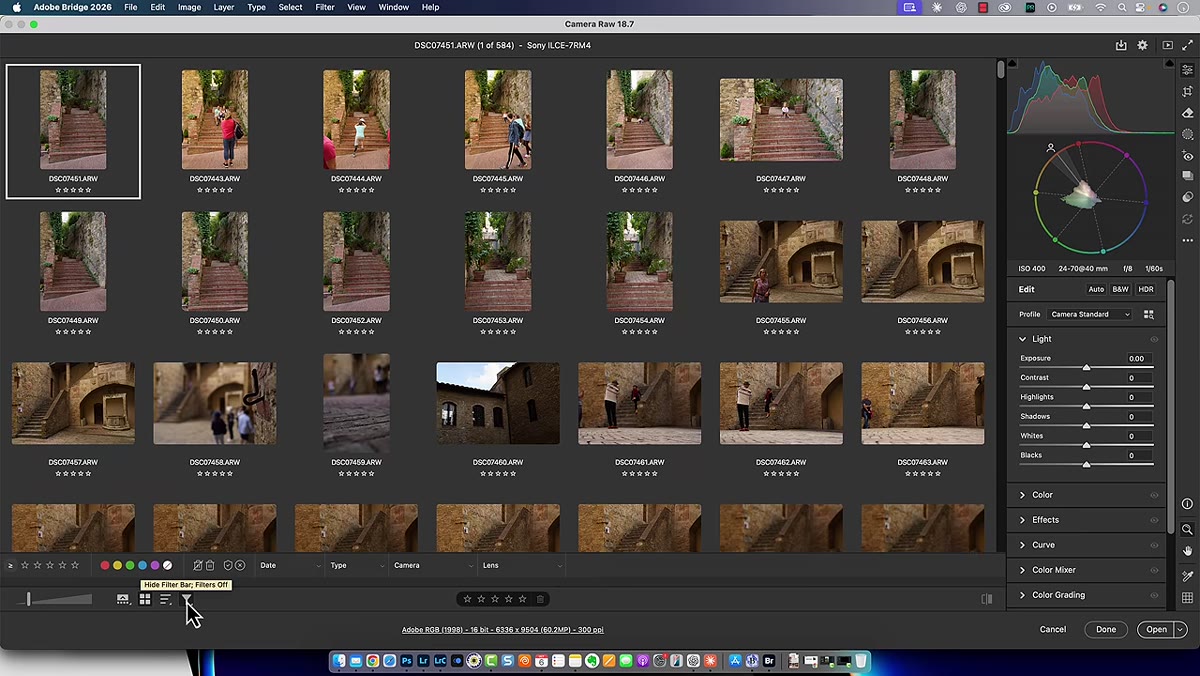Select the Crop and Rotate tool

point(1187,91)
